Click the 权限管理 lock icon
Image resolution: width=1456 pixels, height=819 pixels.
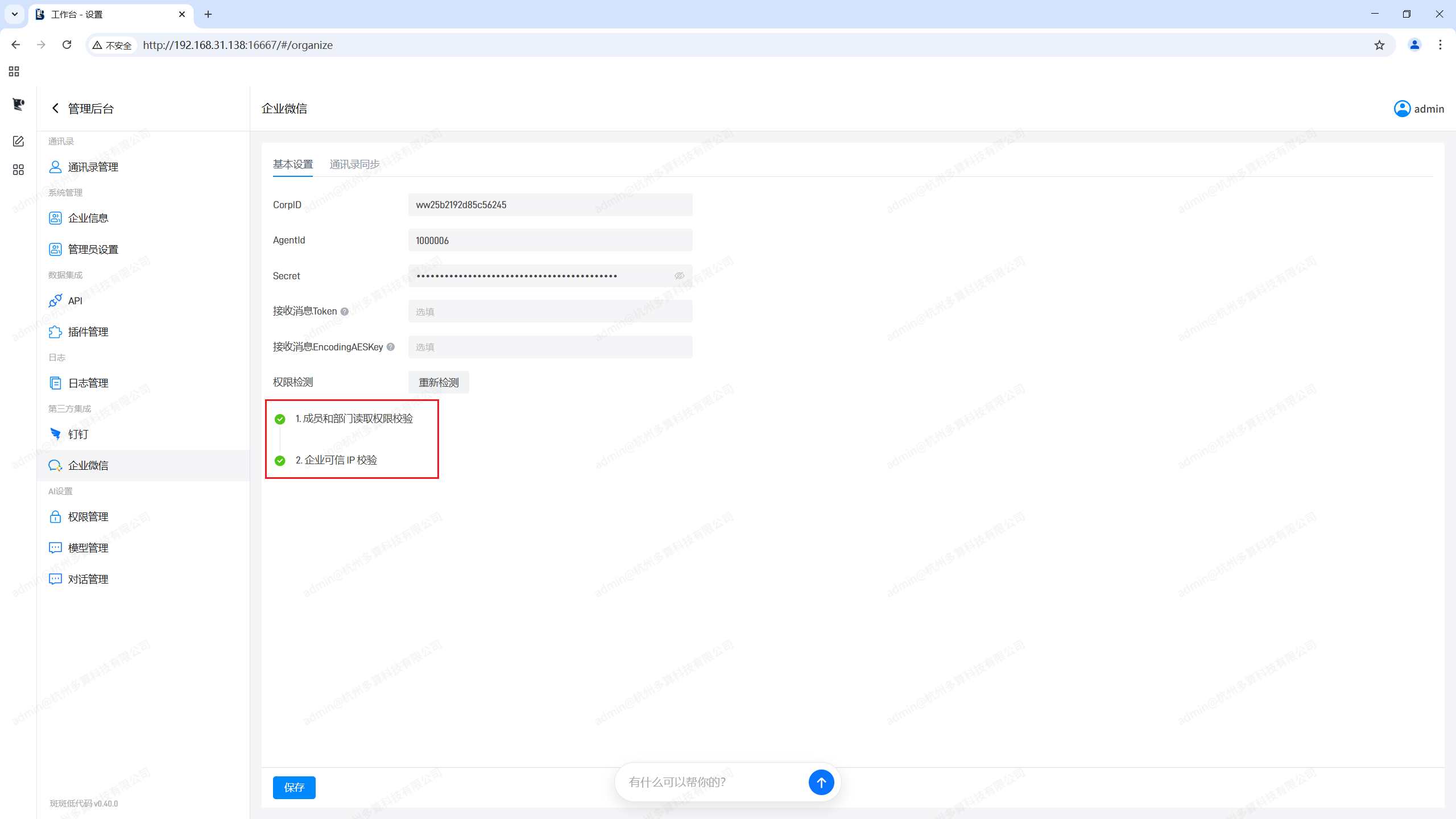[x=55, y=516]
